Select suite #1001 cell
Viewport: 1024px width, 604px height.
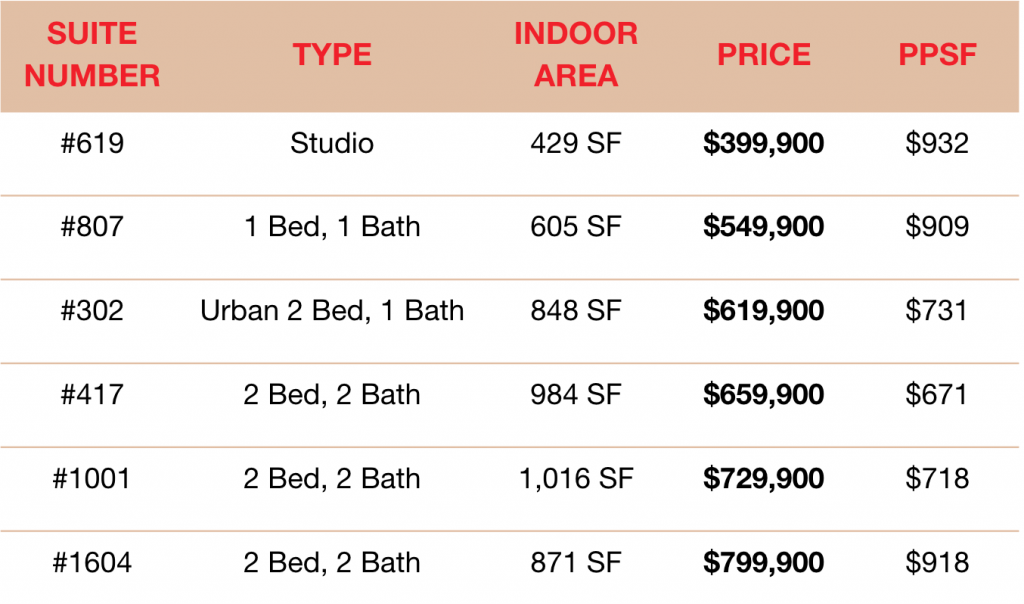92,479
